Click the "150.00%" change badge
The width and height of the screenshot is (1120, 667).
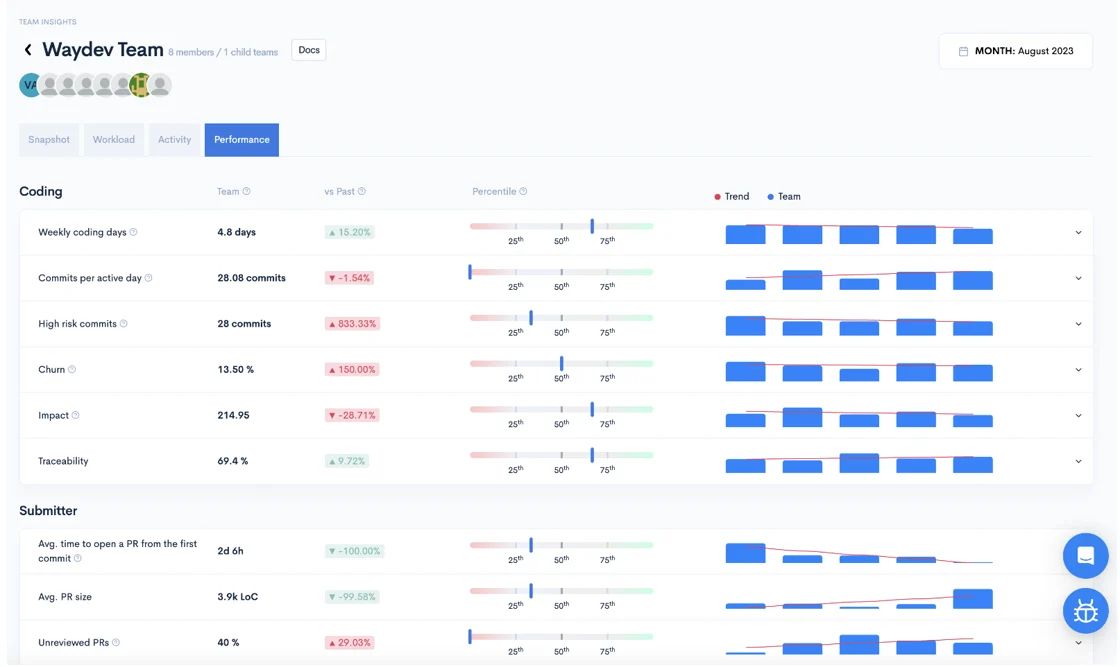click(x=352, y=369)
